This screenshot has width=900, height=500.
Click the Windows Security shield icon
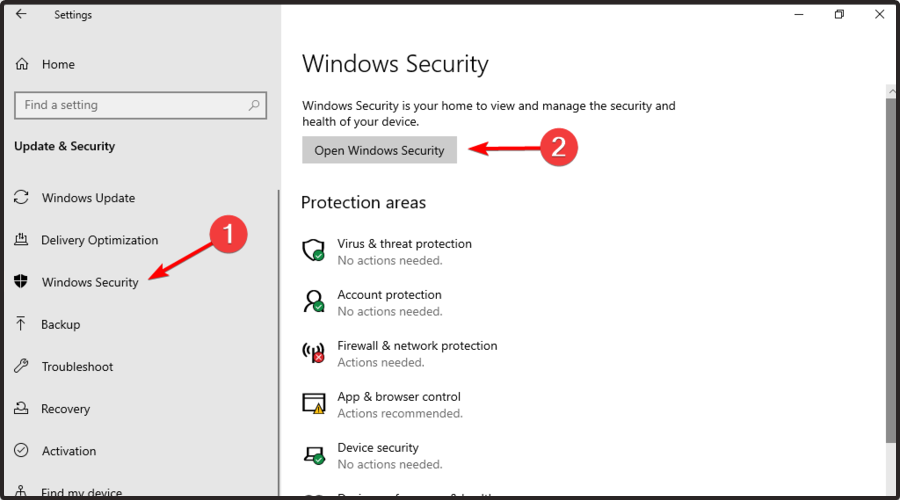pos(21,281)
